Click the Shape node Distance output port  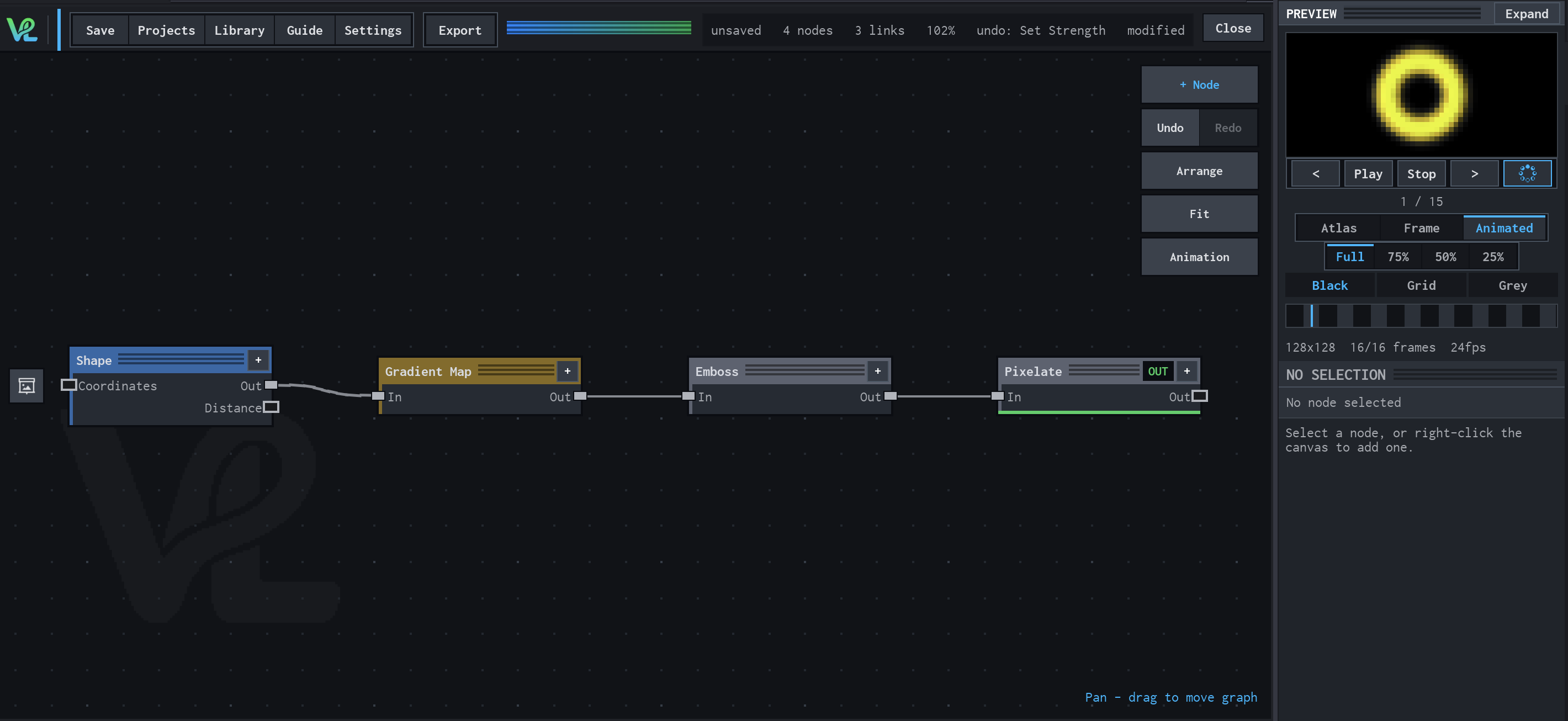tap(271, 407)
